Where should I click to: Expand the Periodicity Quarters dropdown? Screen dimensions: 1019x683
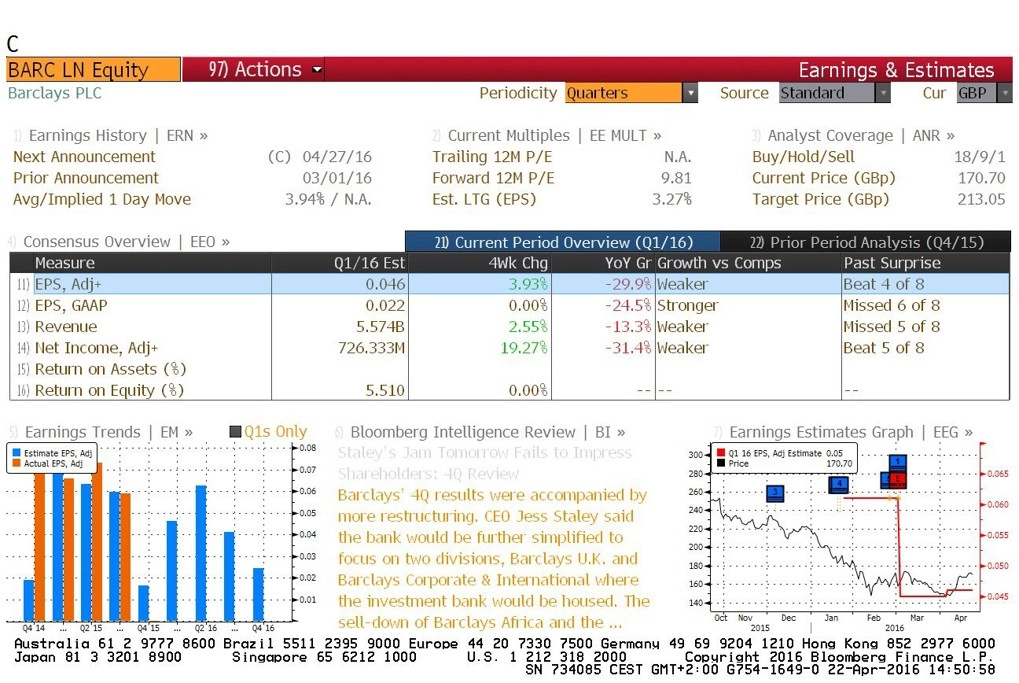pyautogui.click(x=689, y=93)
